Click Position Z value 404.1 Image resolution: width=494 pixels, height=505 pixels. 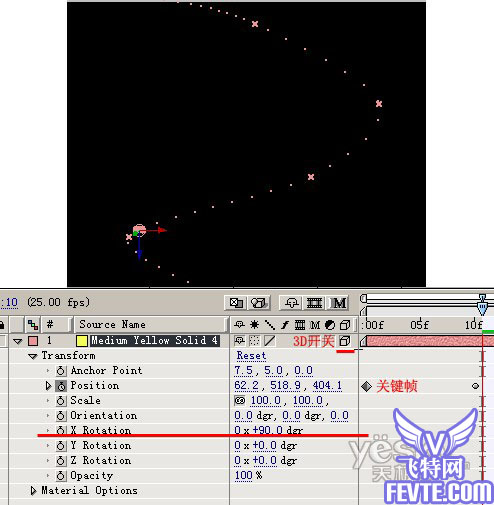(x=327, y=386)
